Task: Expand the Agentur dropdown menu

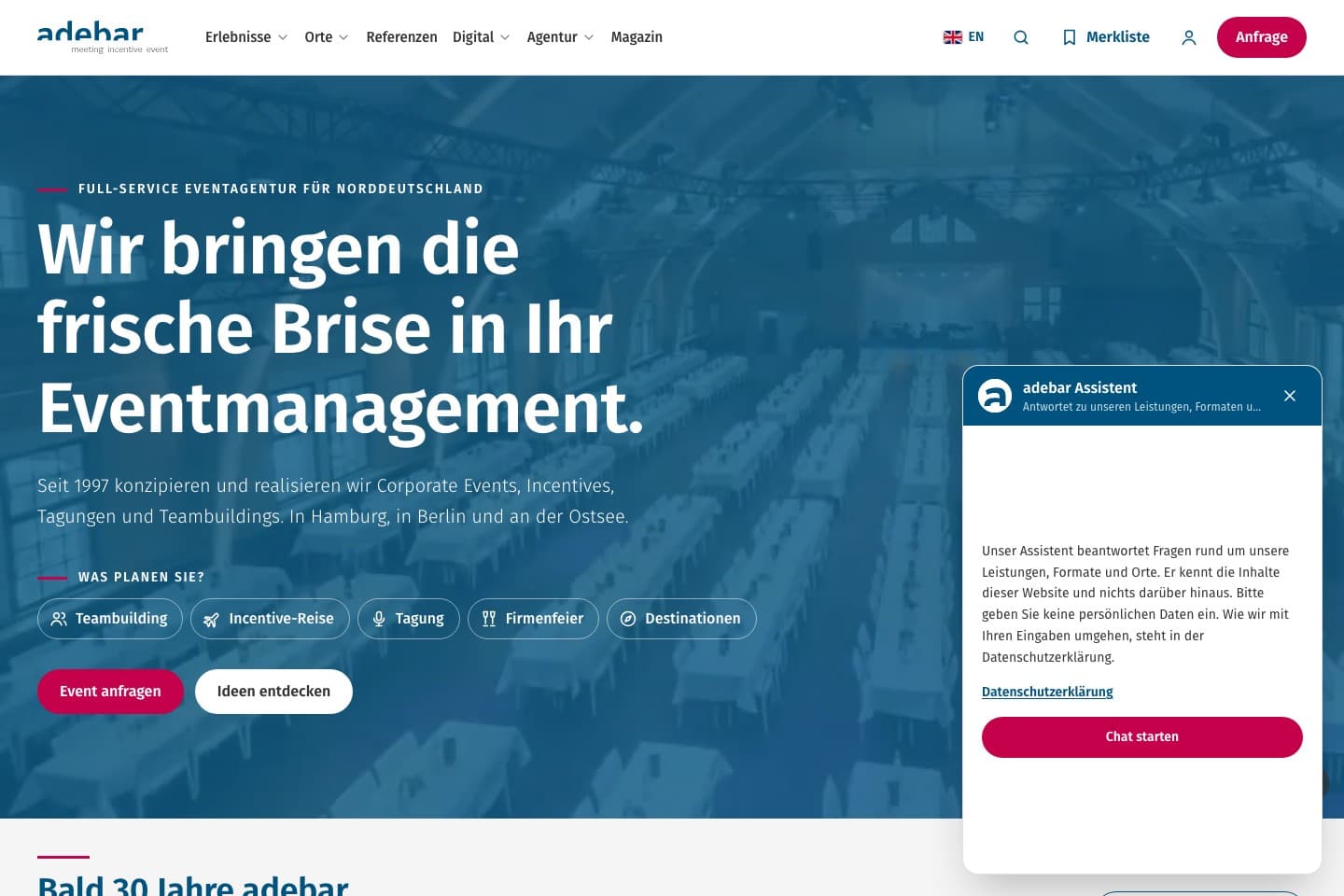Action: coord(560,37)
